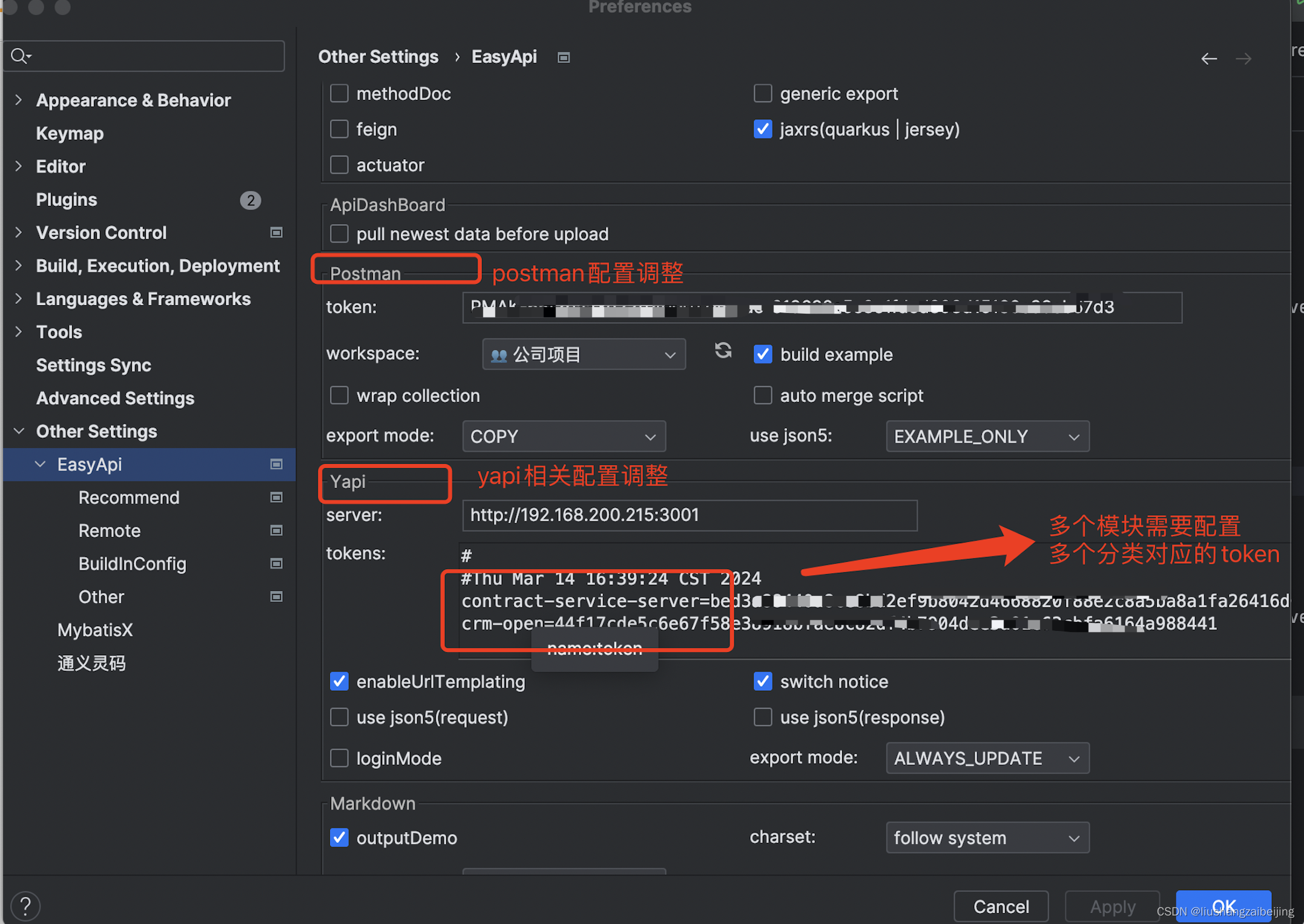Click the Apply button
The width and height of the screenshot is (1304, 924).
pos(1112,906)
